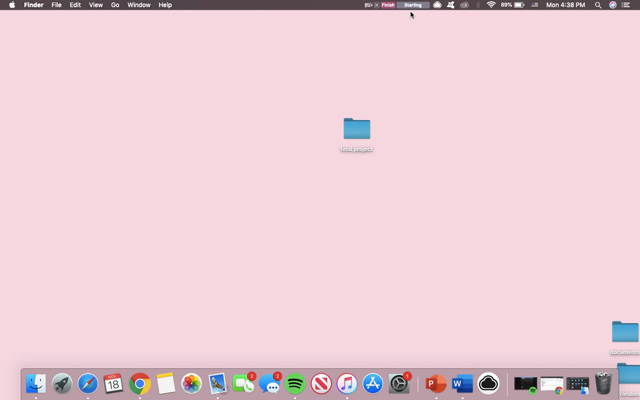Open the Spotify app in Dock

coord(295,383)
